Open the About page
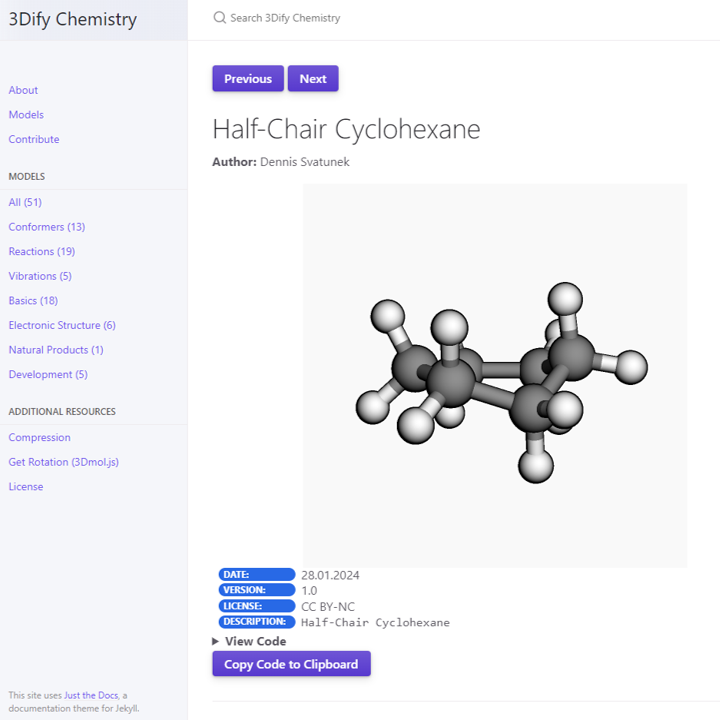Image resolution: width=720 pixels, height=720 pixels. coord(23,90)
